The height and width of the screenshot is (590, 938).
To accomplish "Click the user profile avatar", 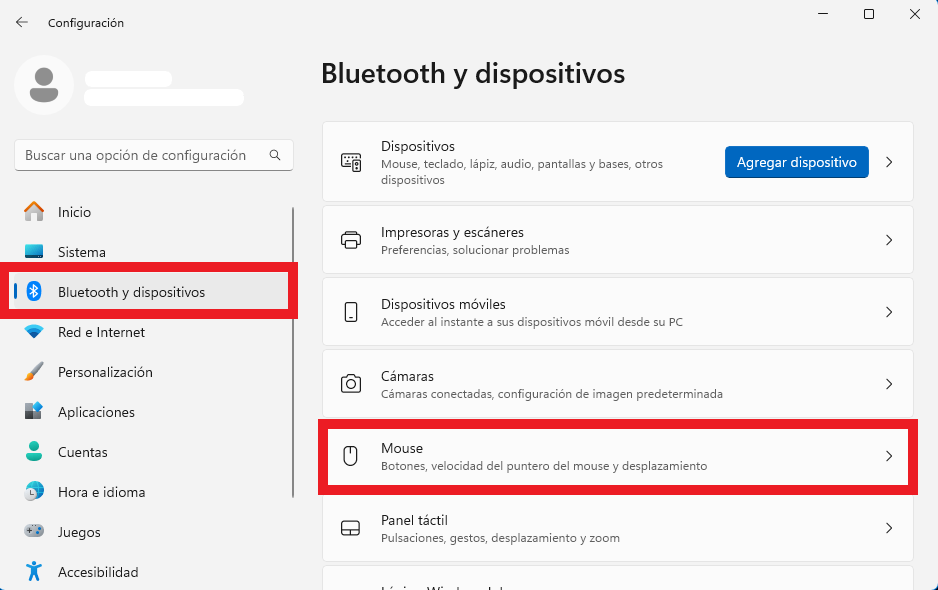I will click(x=44, y=85).
